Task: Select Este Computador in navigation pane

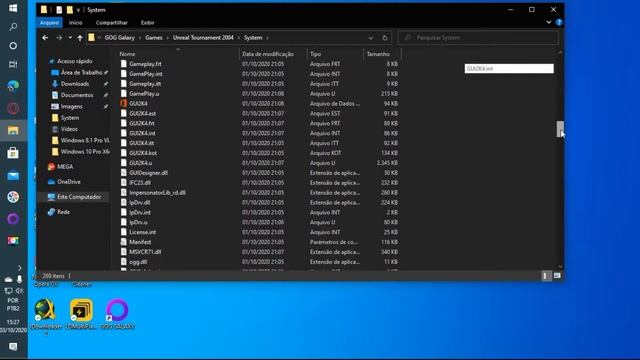Action: pos(79,197)
